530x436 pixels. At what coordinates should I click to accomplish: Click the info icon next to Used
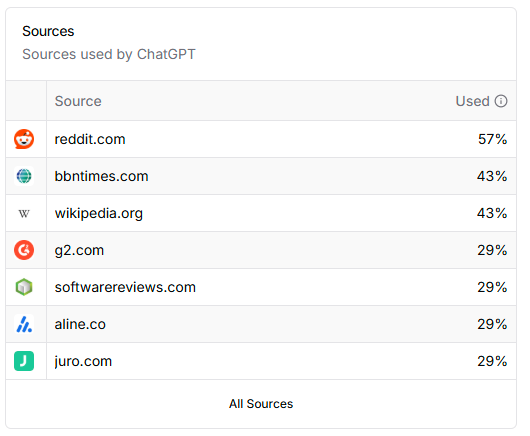(x=501, y=101)
